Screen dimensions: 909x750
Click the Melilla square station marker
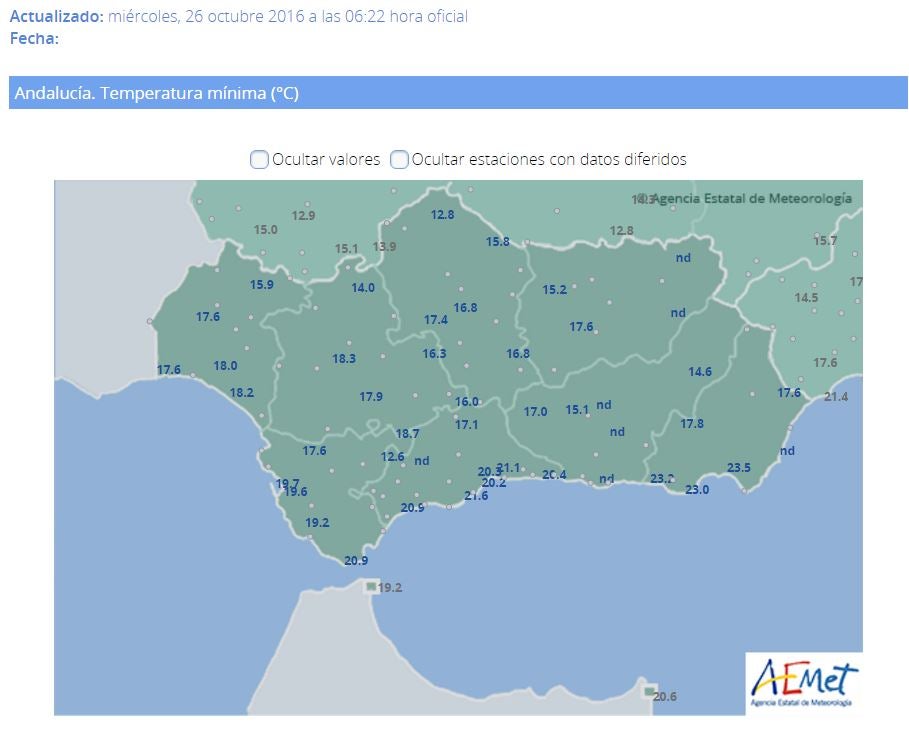point(650,692)
